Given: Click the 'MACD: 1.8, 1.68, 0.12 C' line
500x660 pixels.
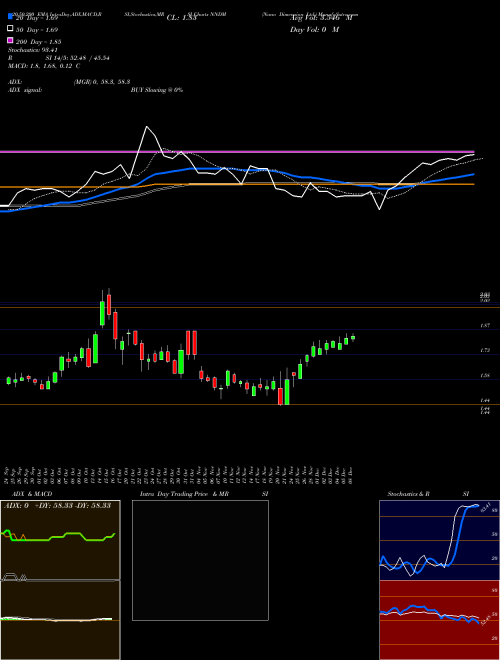Looking at the screenshot, I should coord(44,66).
